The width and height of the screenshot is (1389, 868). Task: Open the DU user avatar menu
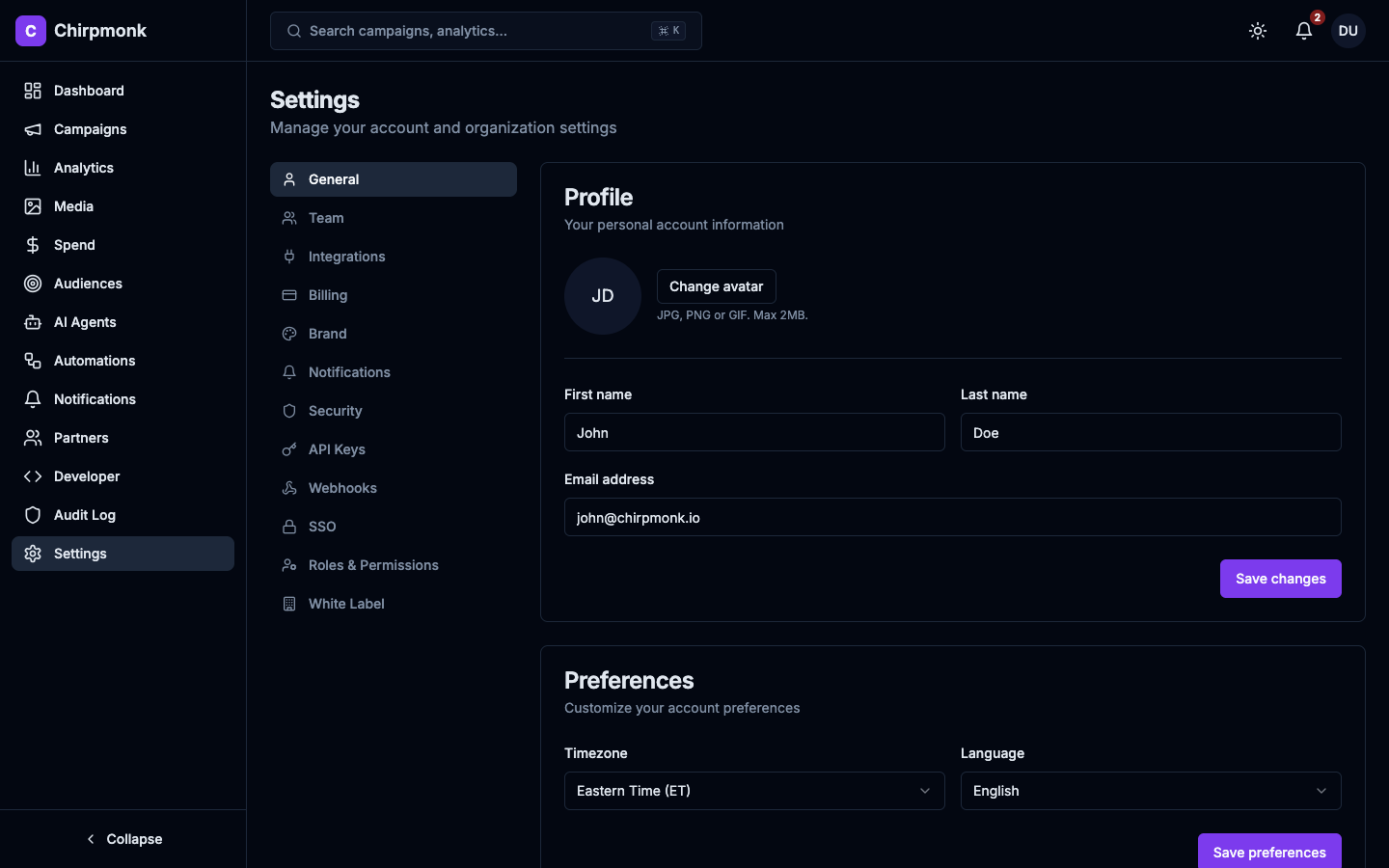coord(1348,31)
